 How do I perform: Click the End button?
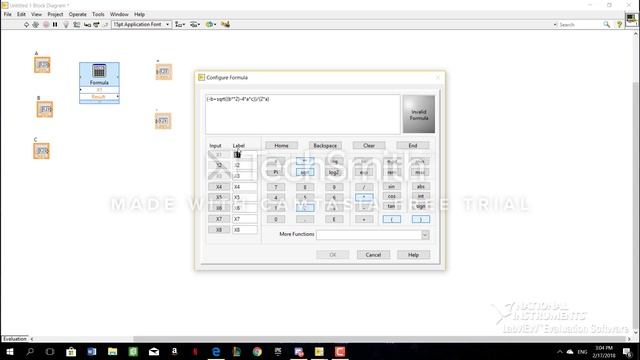coord(413,146)
